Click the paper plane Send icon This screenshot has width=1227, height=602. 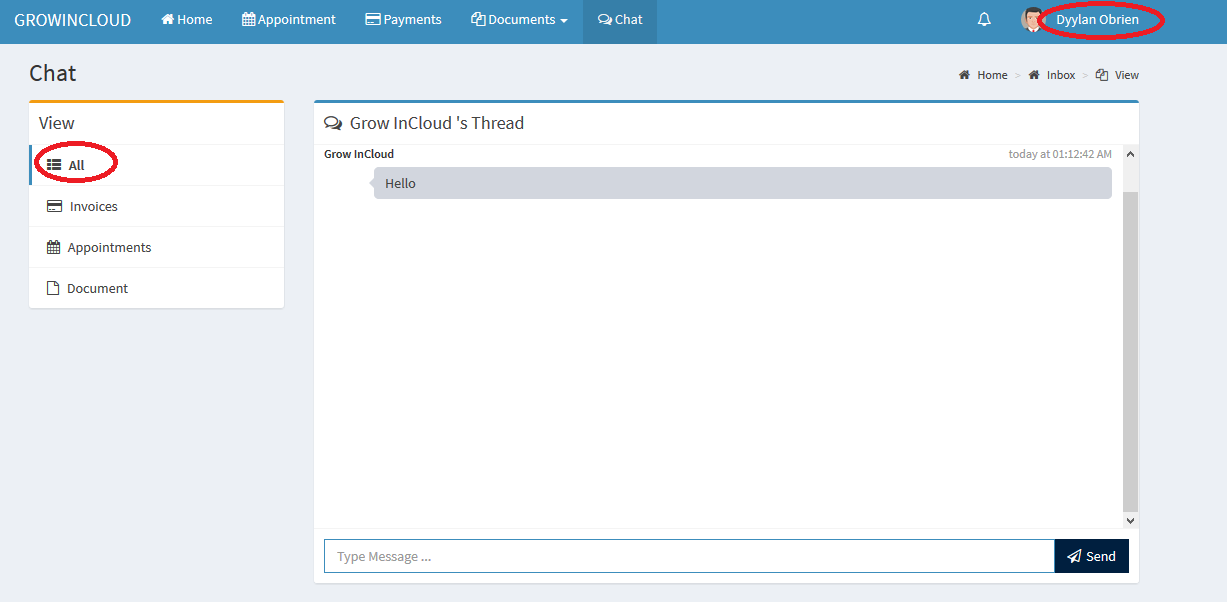(1074, 557)
